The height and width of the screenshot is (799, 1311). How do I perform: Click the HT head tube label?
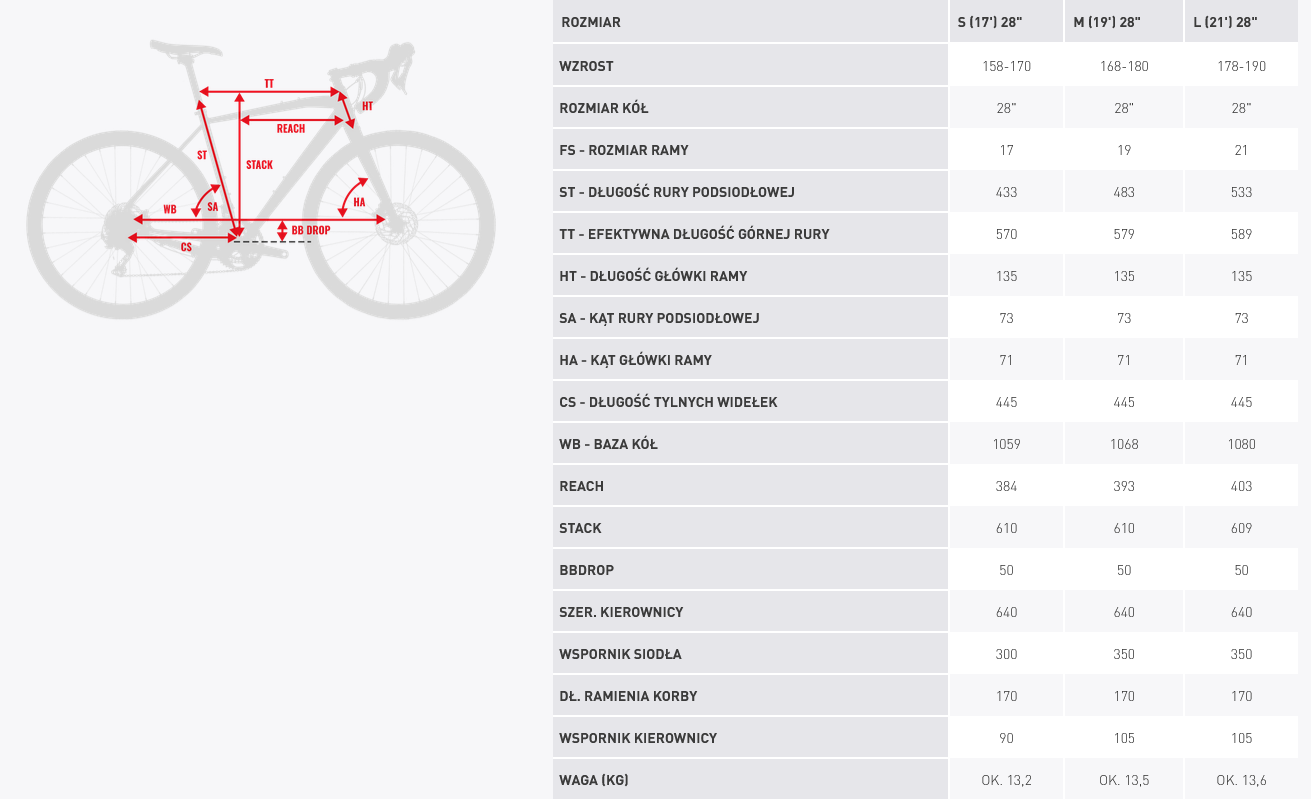pyautogui.click(x=367, y=106)
